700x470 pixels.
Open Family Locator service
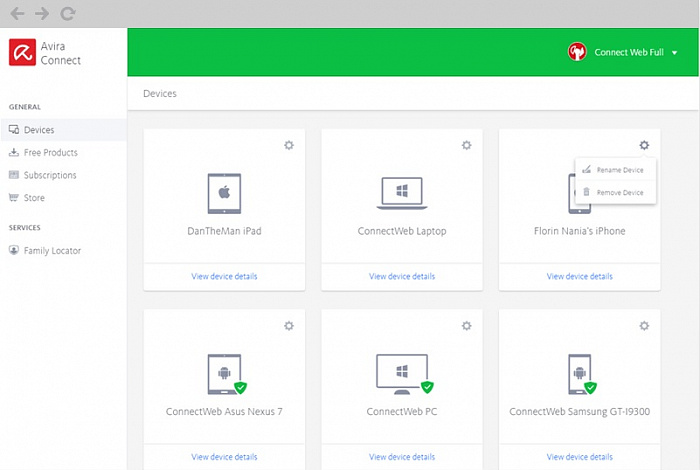(52, 250)
